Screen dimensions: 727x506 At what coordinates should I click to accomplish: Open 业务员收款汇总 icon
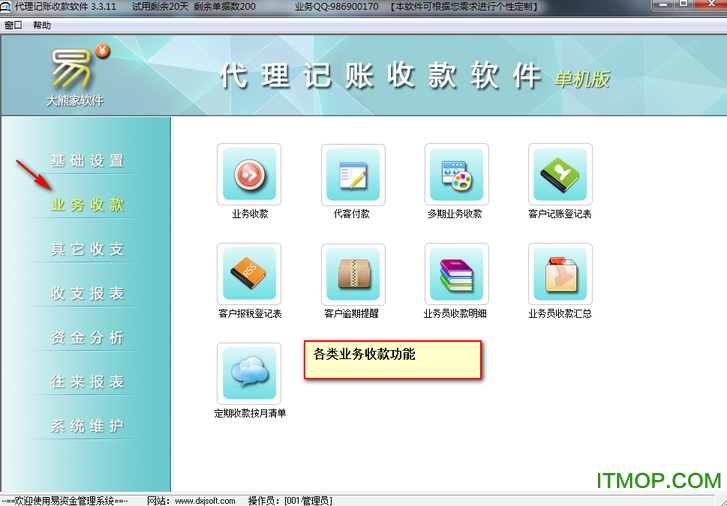click(560, 274)
